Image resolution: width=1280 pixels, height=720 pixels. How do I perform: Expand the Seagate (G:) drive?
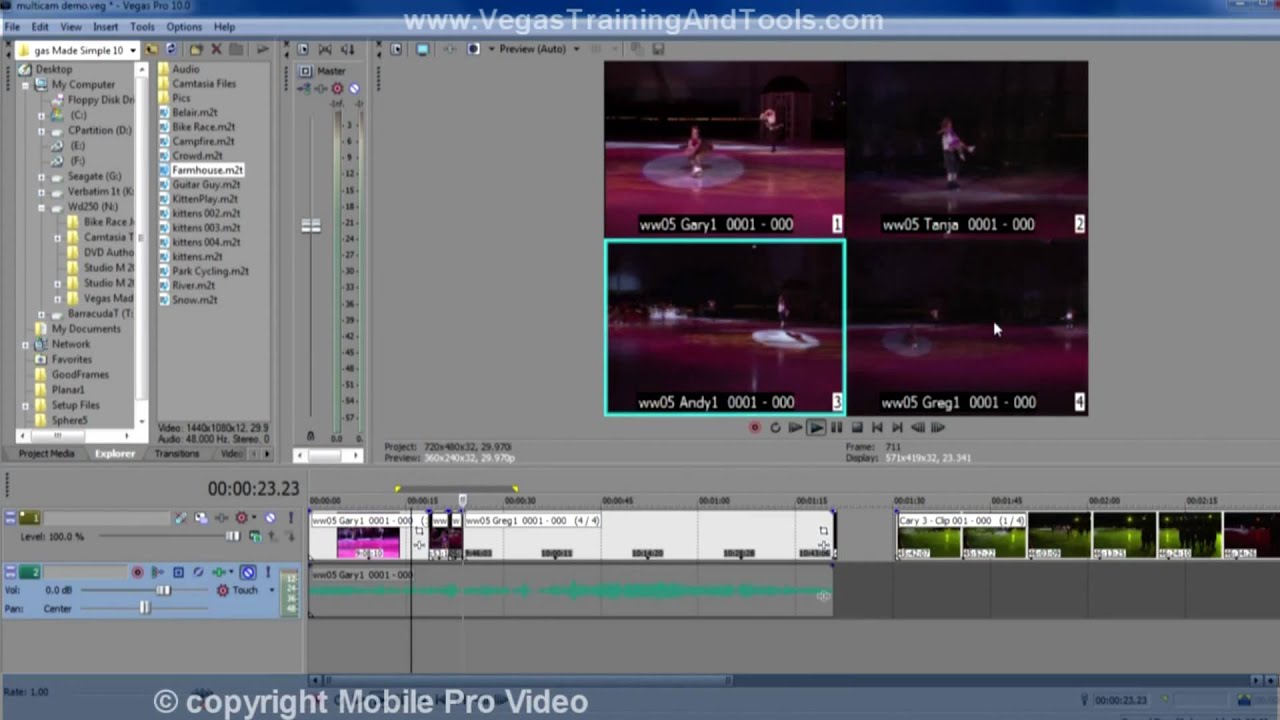41,177
